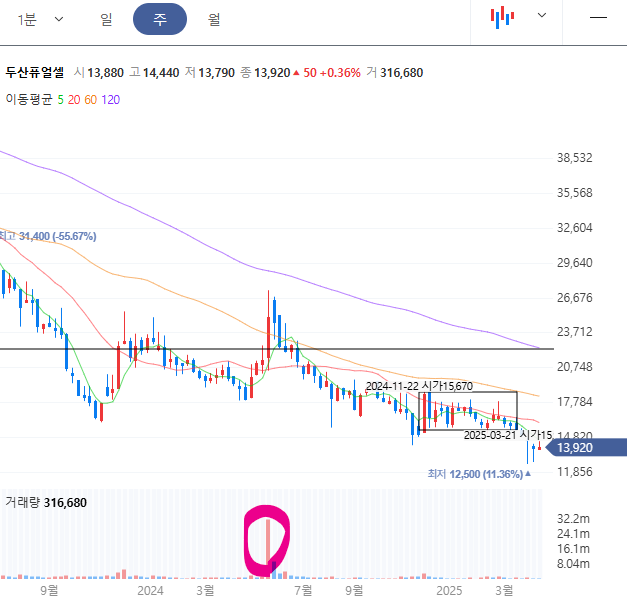
Task: Open the 1분 minute interval dropdown
Action: tap(40, 19)
